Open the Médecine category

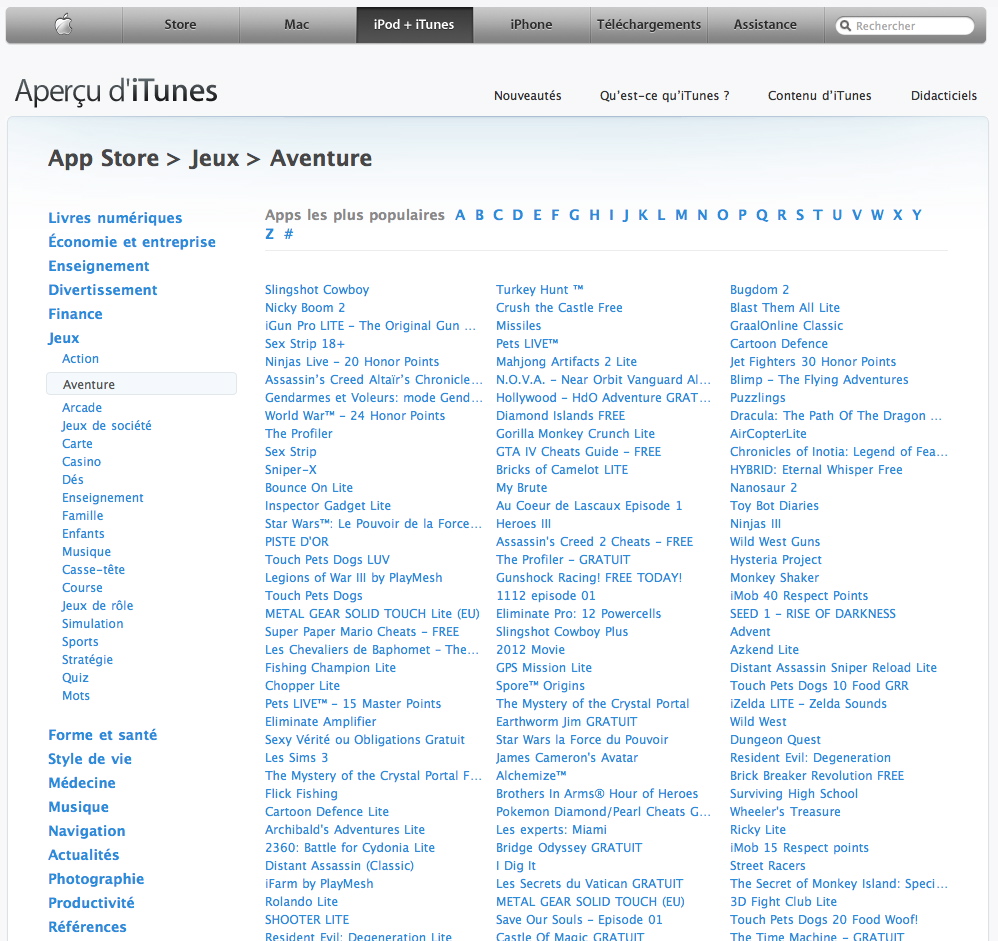[82, 783]
